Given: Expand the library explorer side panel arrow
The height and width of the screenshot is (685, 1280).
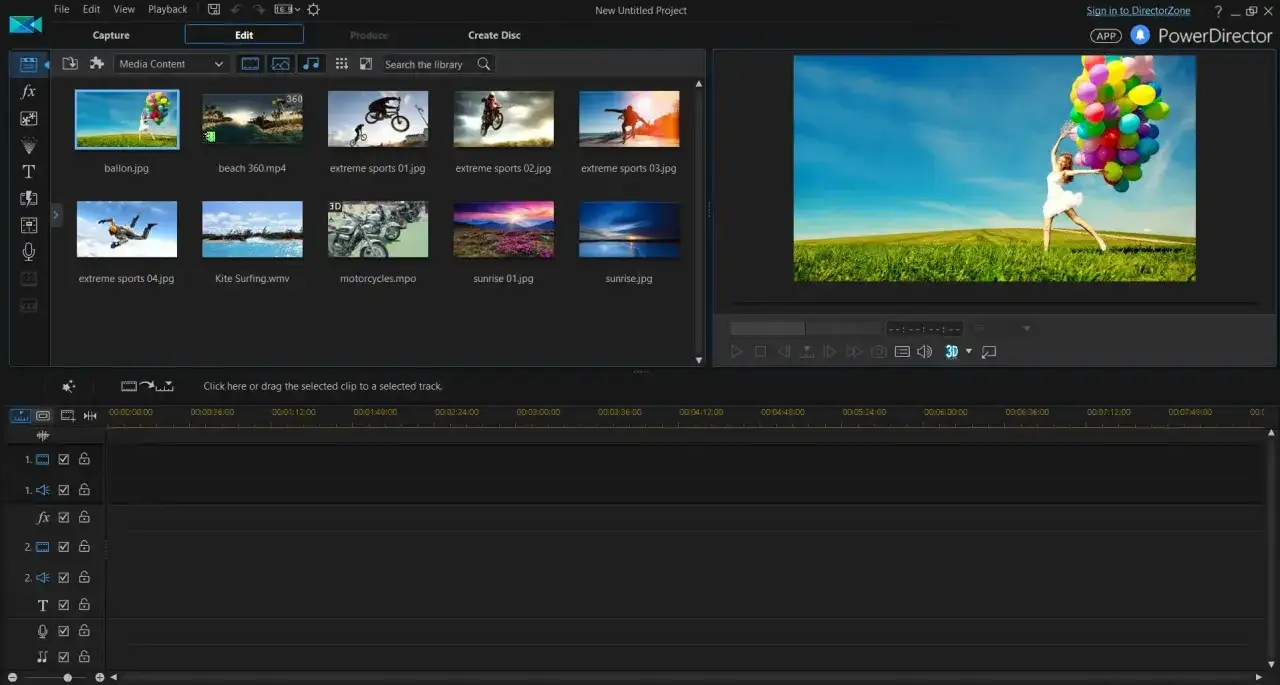Looking at the screenshot, I should pos(56,214).
